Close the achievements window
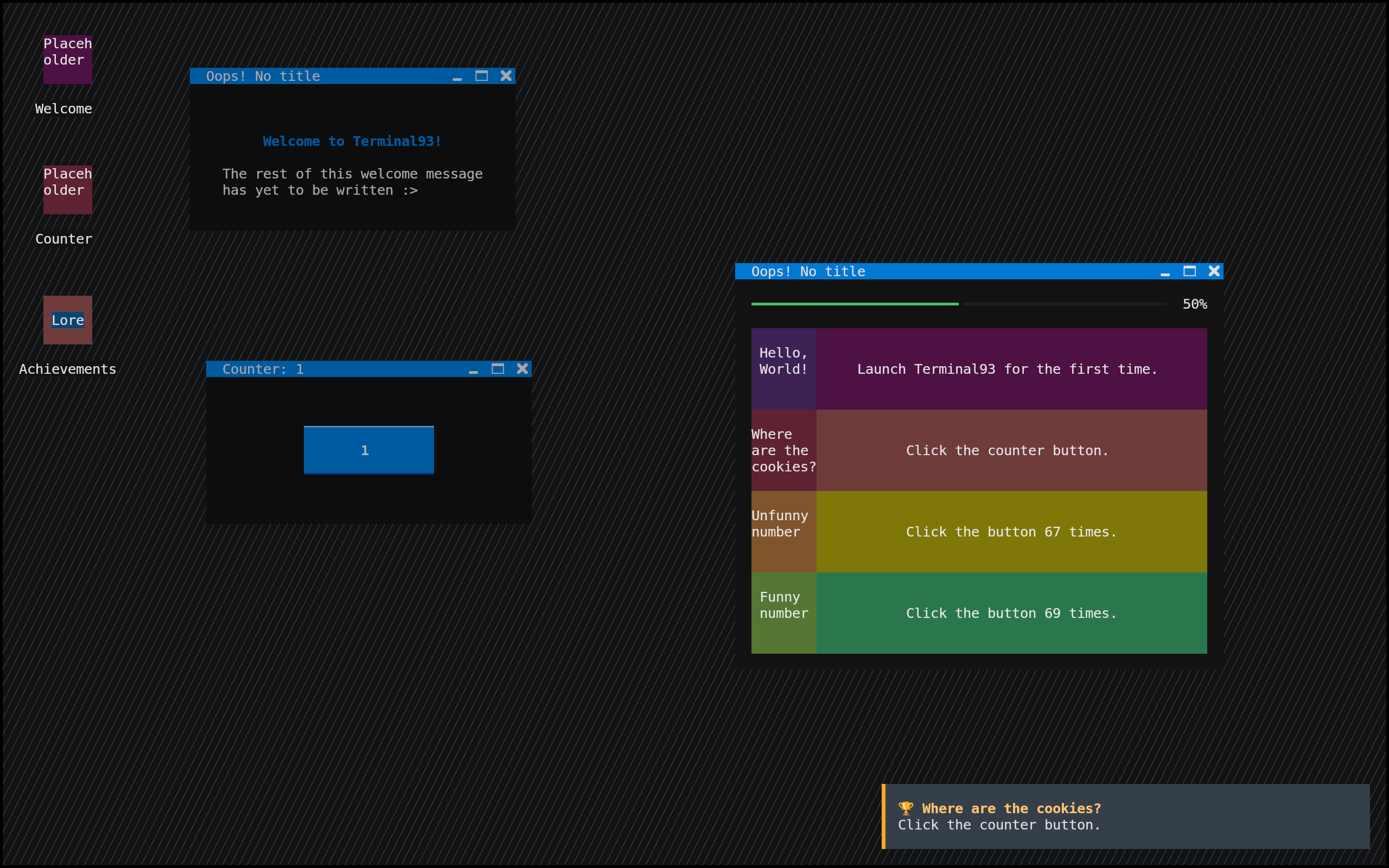Viewport: 1389px width, 868px height. [x=1213, y=271]
